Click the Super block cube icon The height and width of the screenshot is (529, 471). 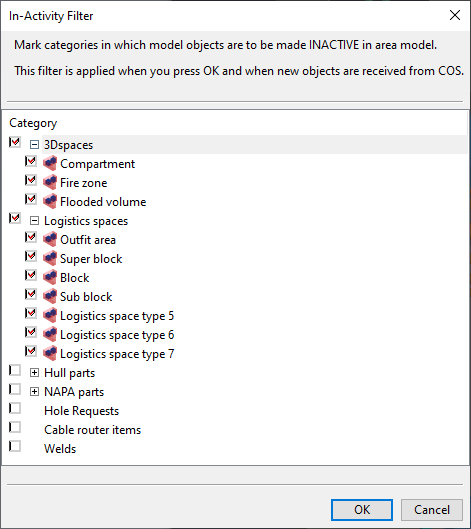point(50,258)
